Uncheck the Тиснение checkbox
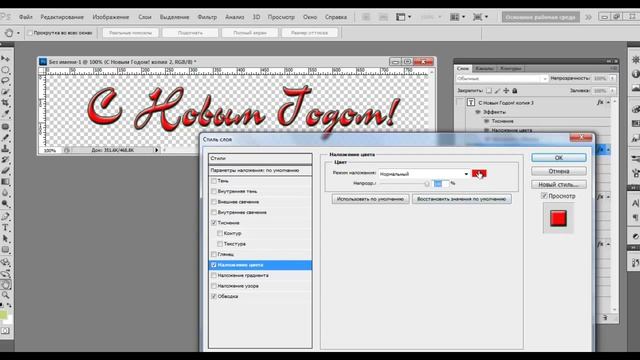Screen dimensions: 640x360 coord(214,223)
